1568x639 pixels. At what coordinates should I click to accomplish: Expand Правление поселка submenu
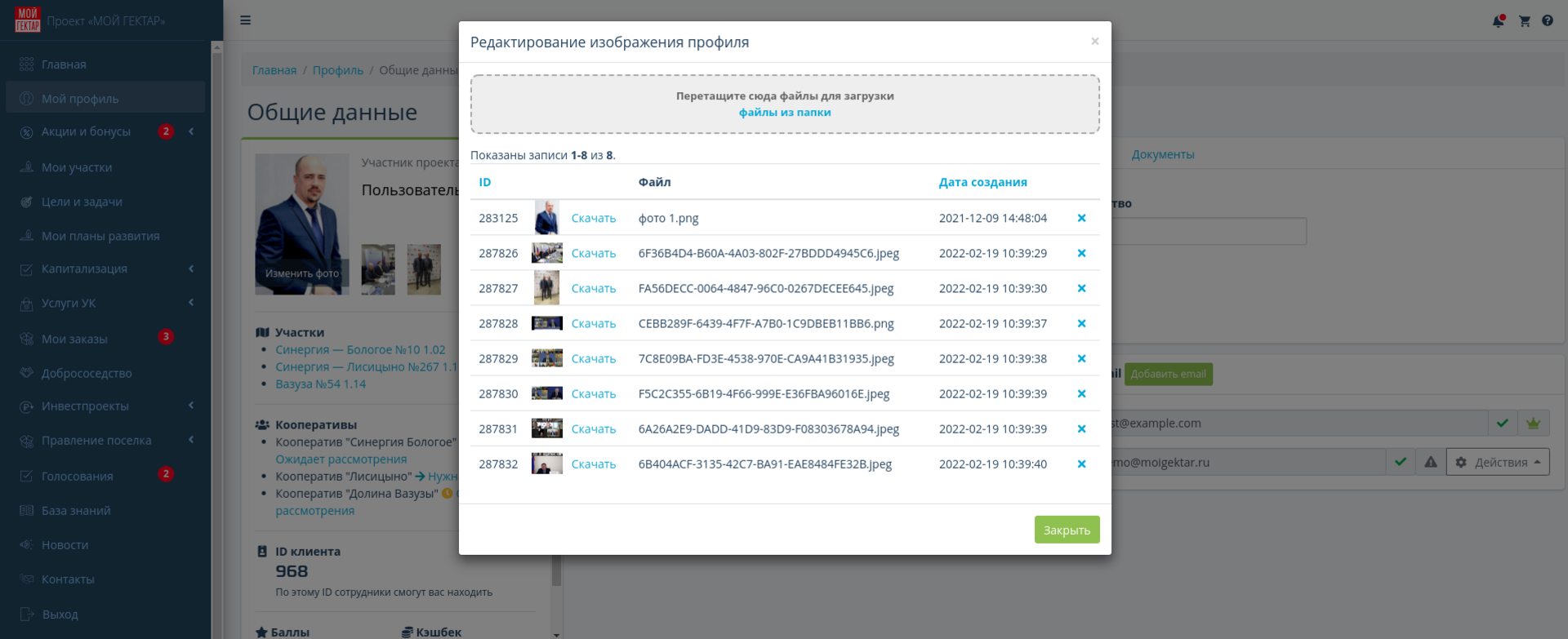click(191, 440)
